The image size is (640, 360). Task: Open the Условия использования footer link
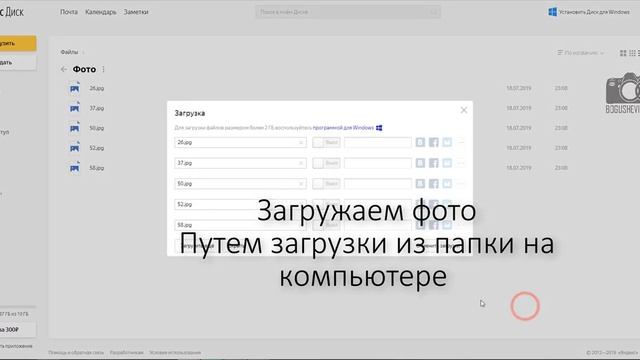coord(175,352)
